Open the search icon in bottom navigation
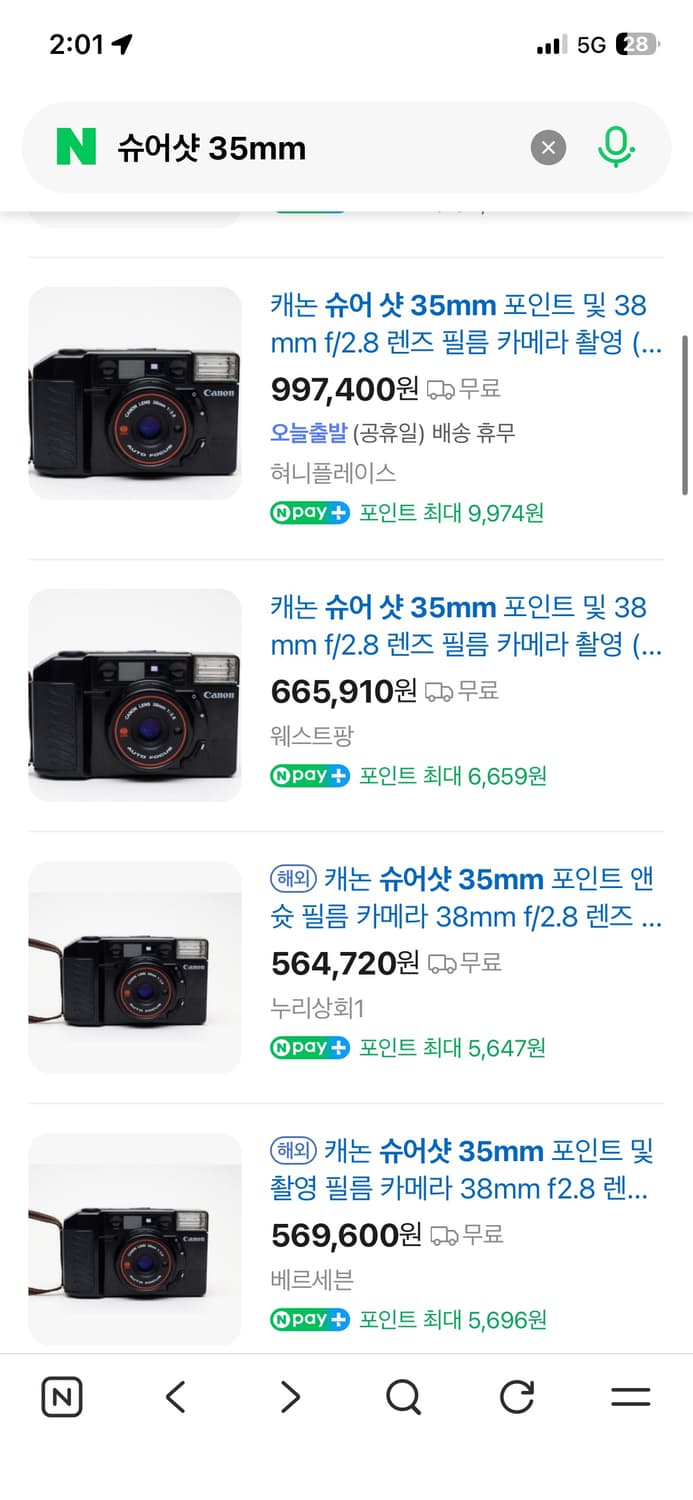The image size is (693, 1500). pyautogui.click(x=402, y=1396)
